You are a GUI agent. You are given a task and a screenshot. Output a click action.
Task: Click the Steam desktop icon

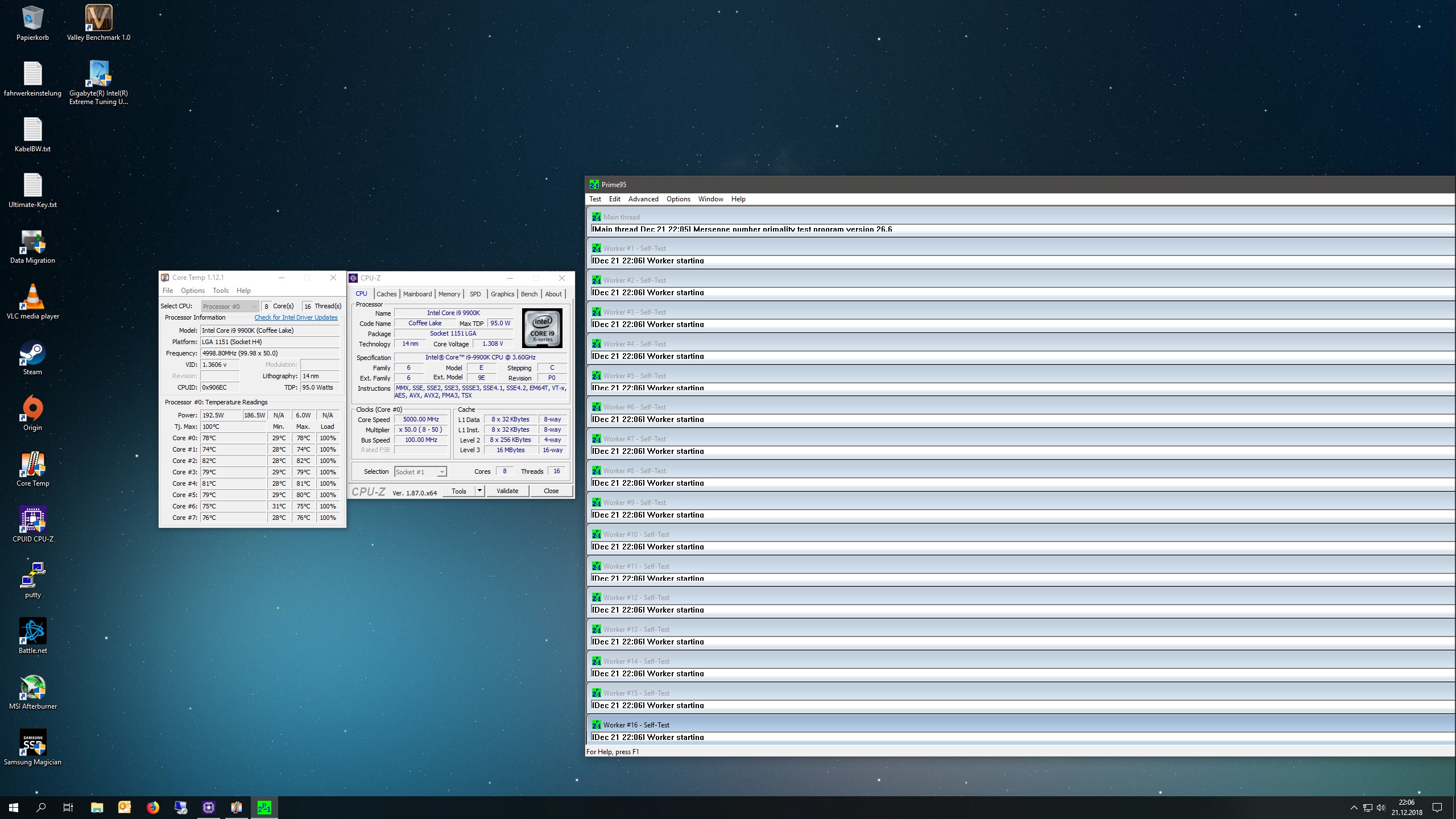(x=33, y=353)
